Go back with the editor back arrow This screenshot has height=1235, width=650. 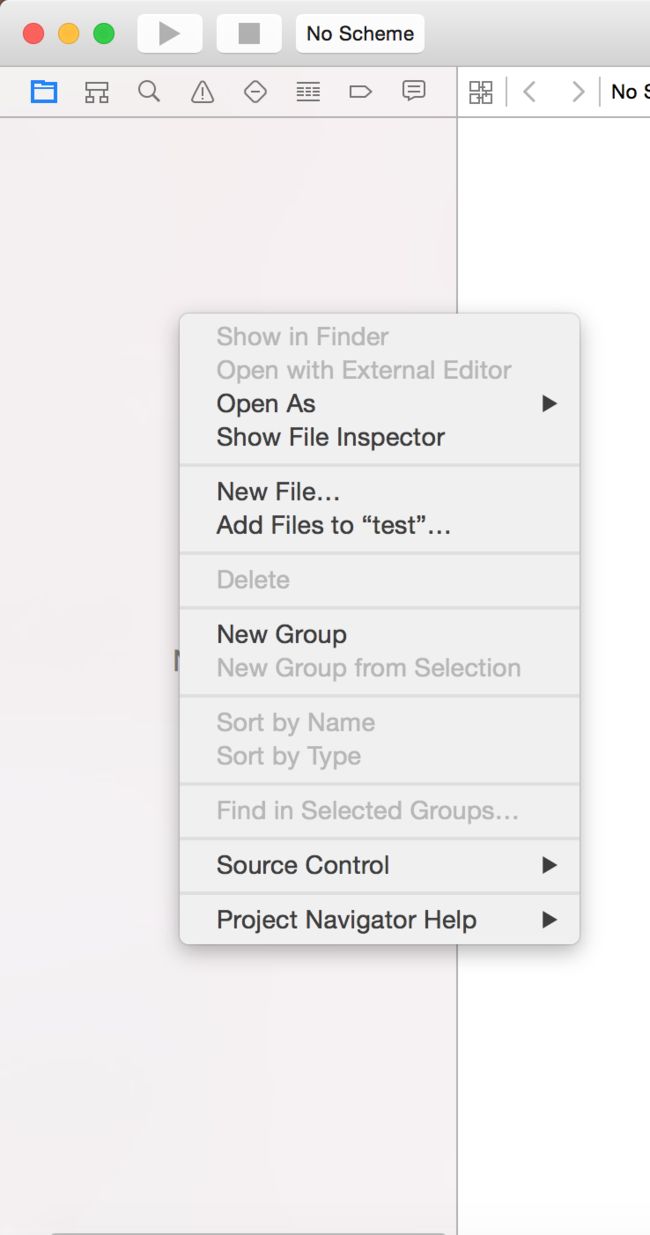point(530,92)
